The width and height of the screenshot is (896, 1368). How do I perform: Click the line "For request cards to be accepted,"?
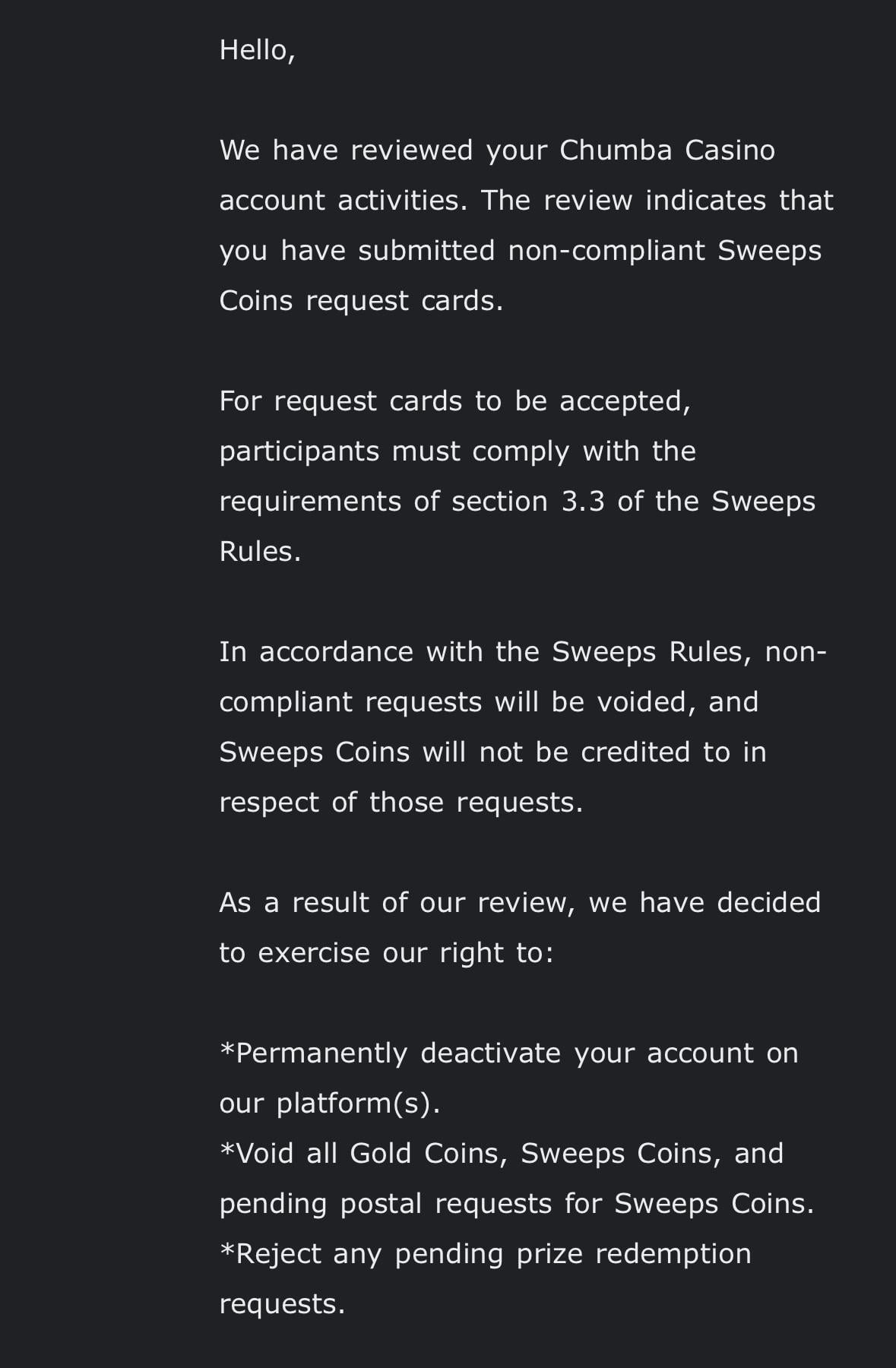click(x=455, y=402)
